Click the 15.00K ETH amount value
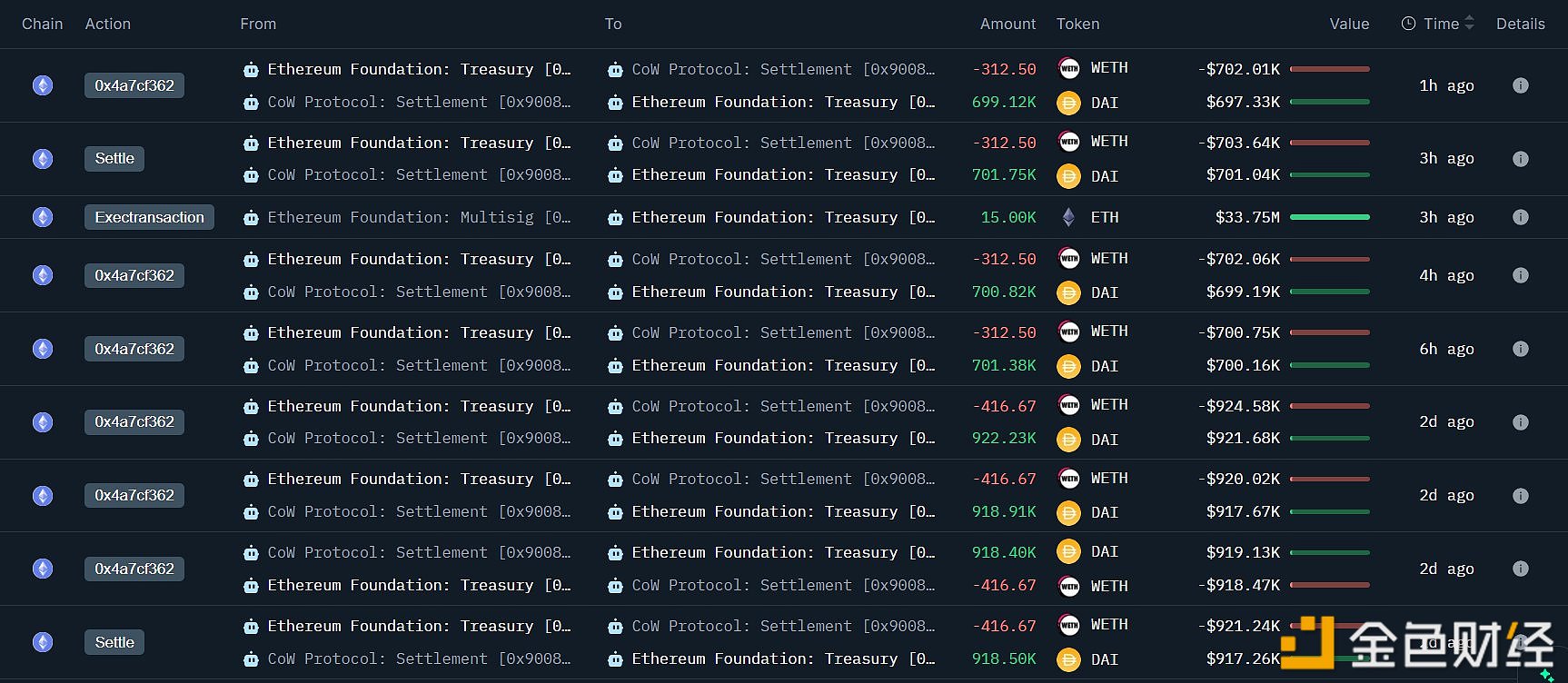 (x=1007, y=217)
